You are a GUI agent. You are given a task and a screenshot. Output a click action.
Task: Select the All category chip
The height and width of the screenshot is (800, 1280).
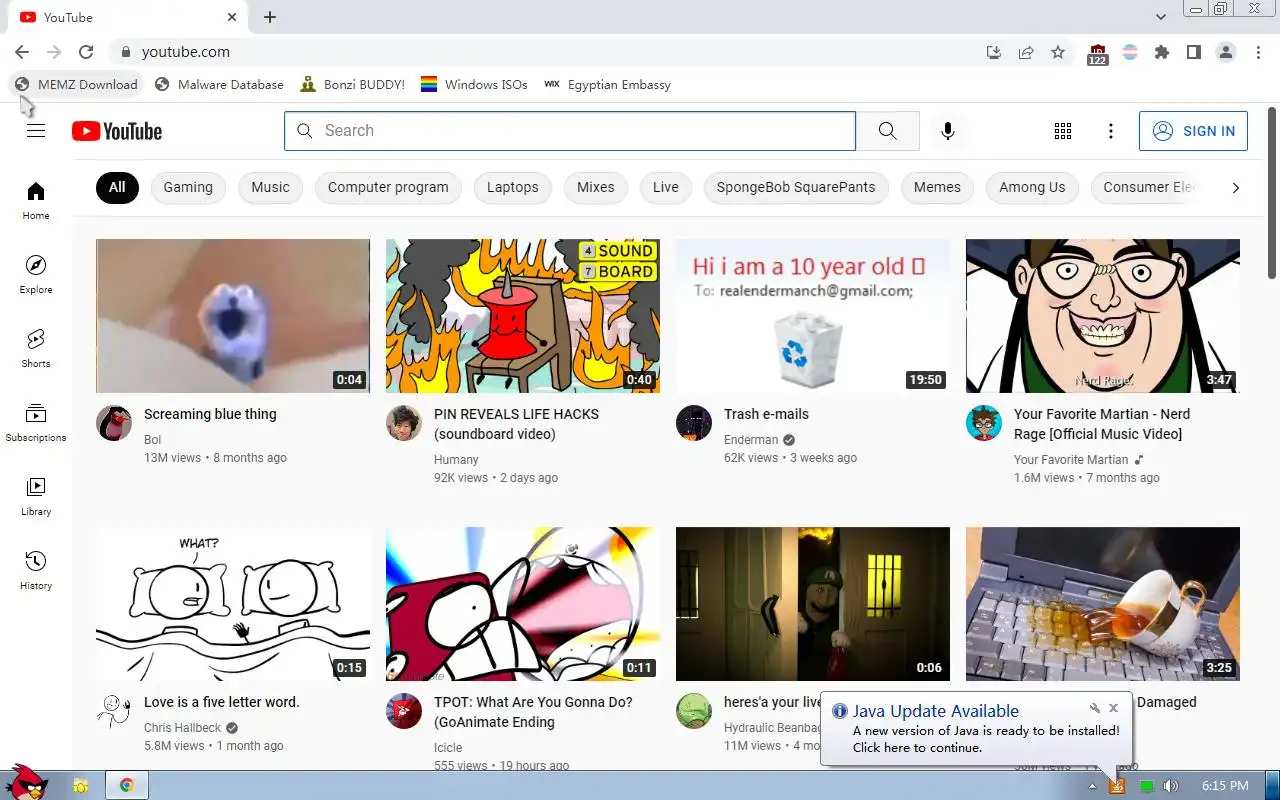(x=117, y=187)
